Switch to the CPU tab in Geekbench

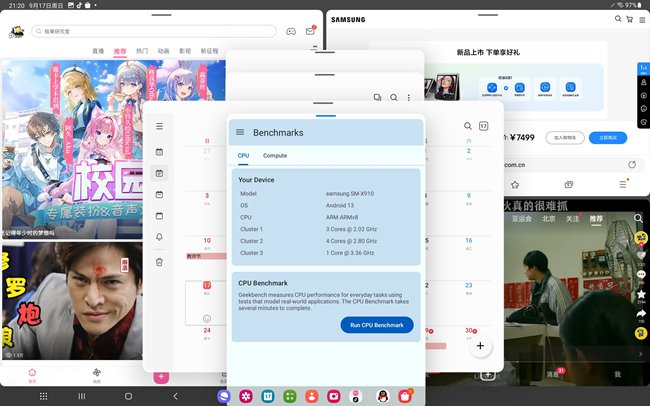pos(243,156)
